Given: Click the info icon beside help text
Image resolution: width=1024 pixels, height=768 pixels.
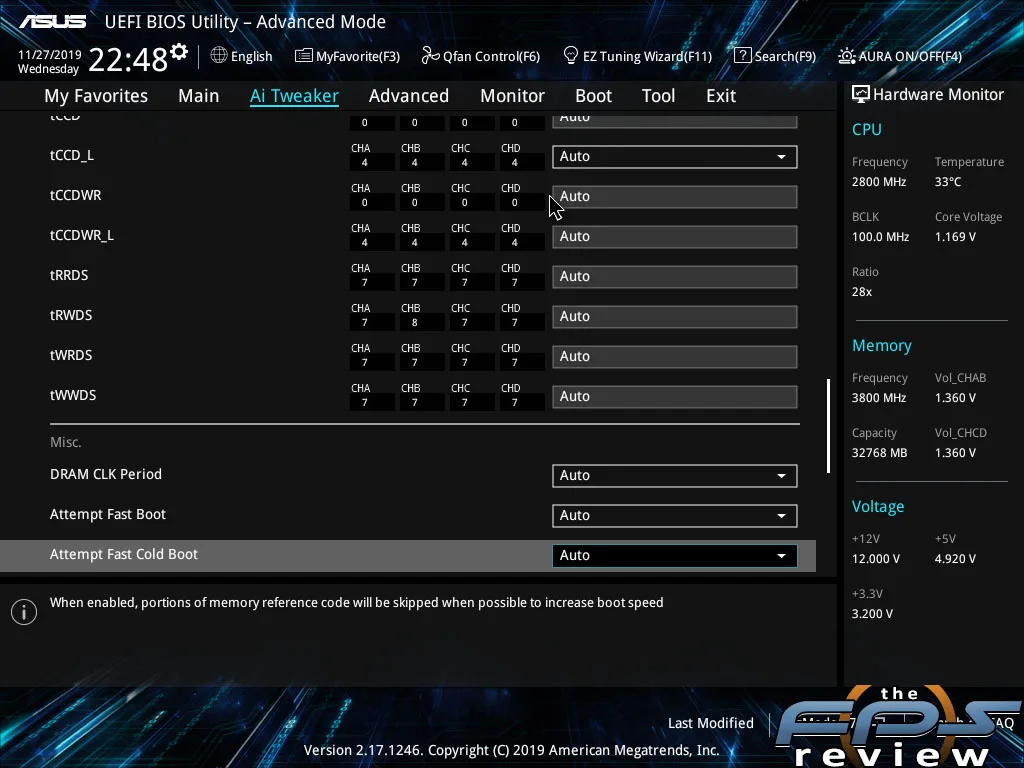Looking at the screenshot, I should pos(24,612).
